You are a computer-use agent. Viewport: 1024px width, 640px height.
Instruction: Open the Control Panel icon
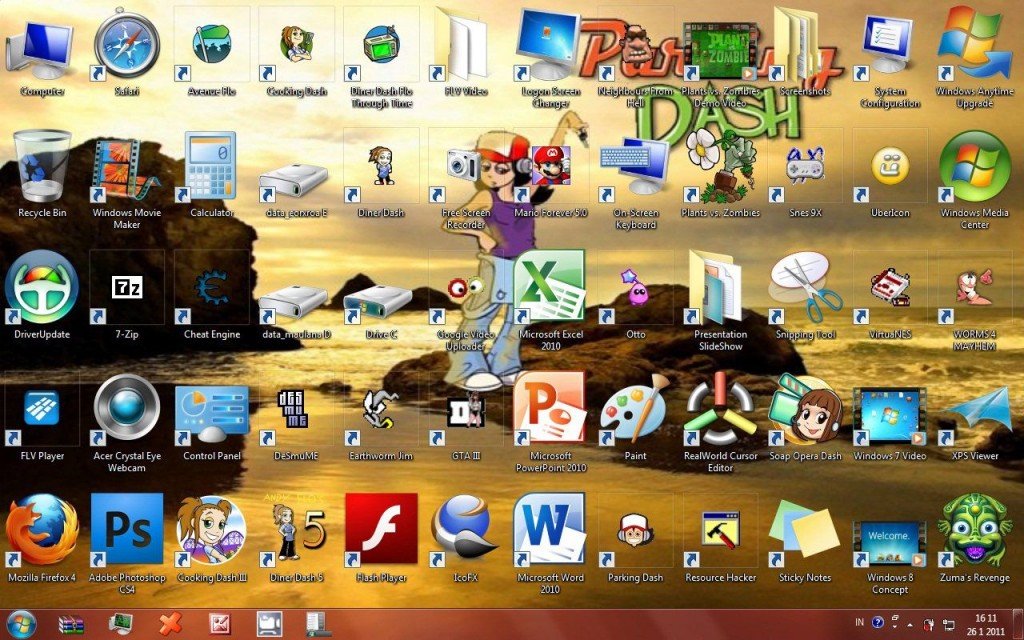coord(211,408)
